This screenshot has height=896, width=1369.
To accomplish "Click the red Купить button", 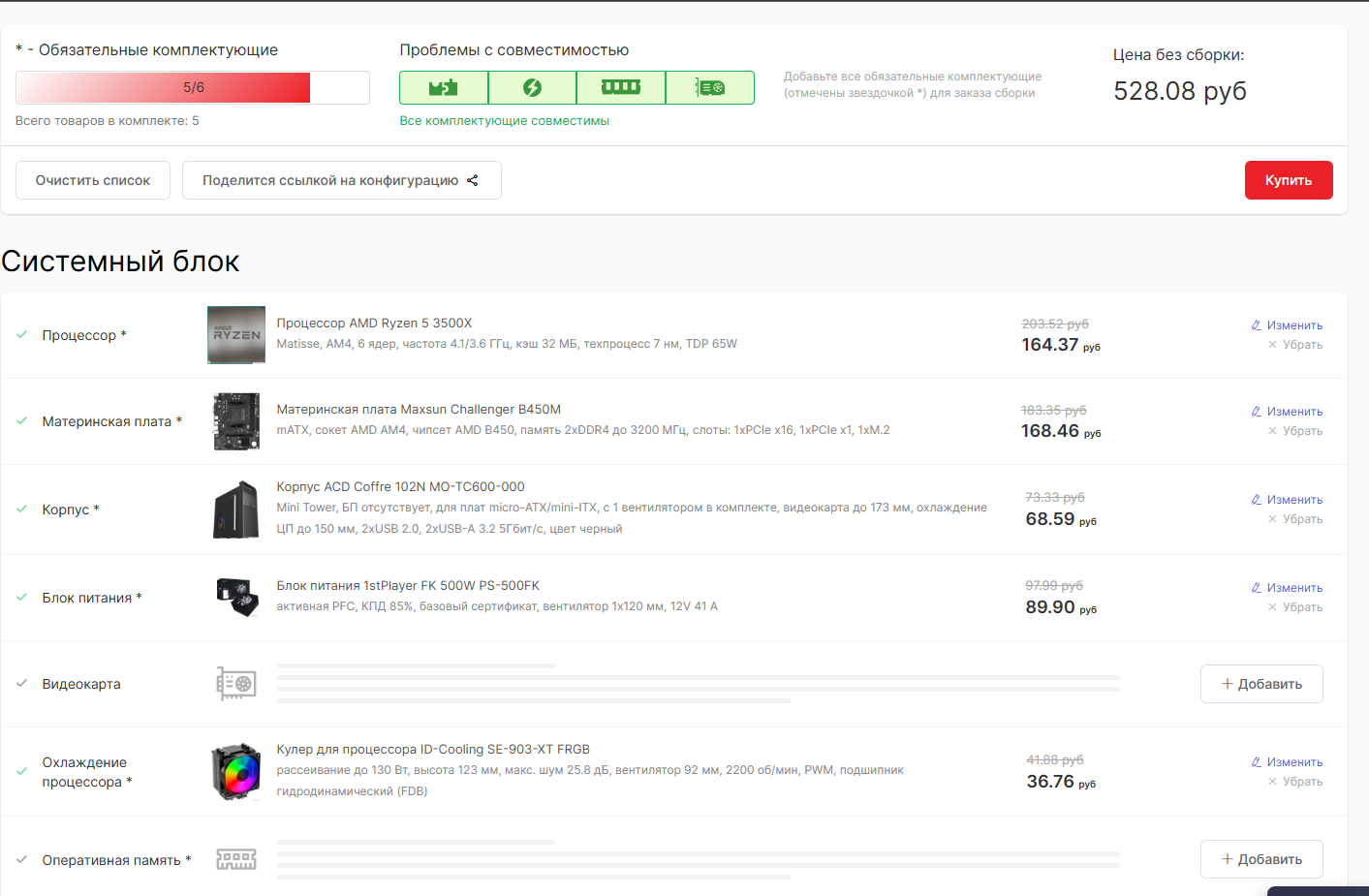I will click(x=1289, y=180).
